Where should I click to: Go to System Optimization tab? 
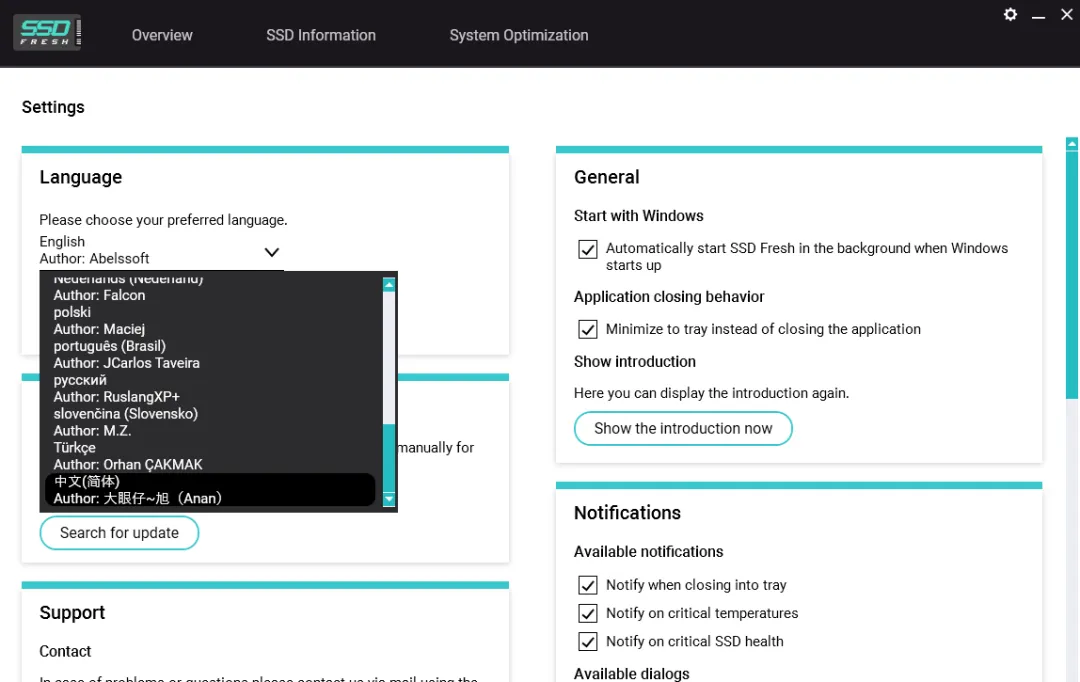[x=519, y=35]
